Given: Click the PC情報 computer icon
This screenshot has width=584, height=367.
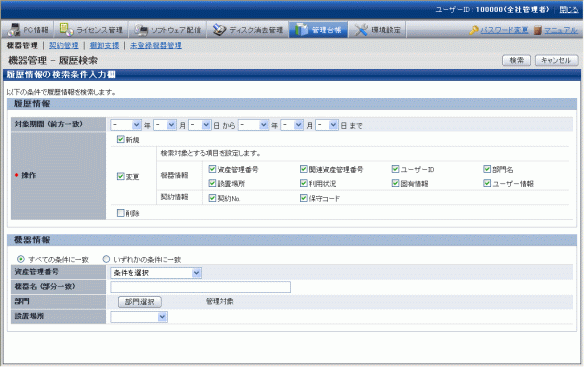Looking at the screenshot, I should [14, 30].
